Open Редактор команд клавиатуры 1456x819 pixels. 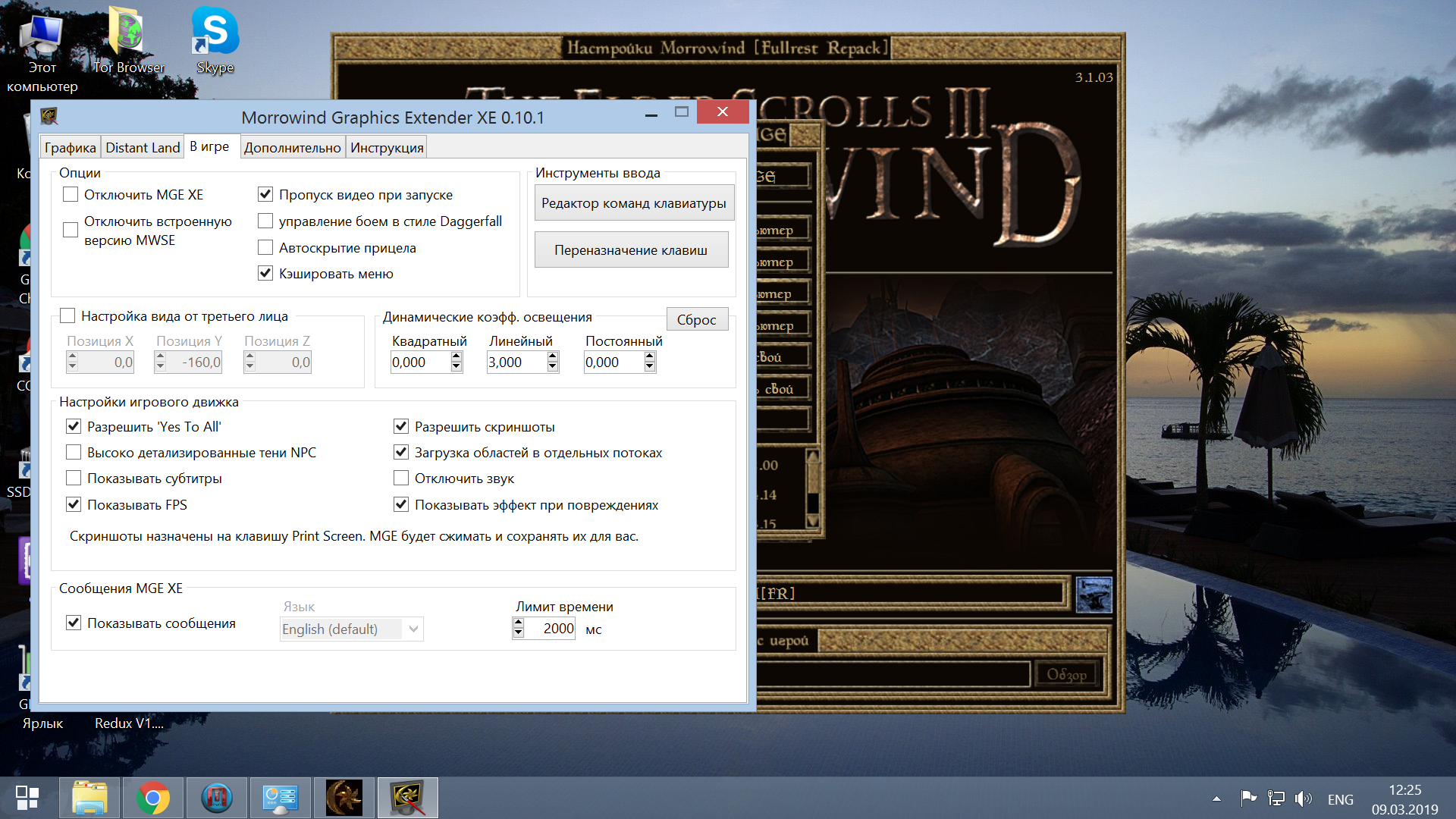click(x=634, y=203)
